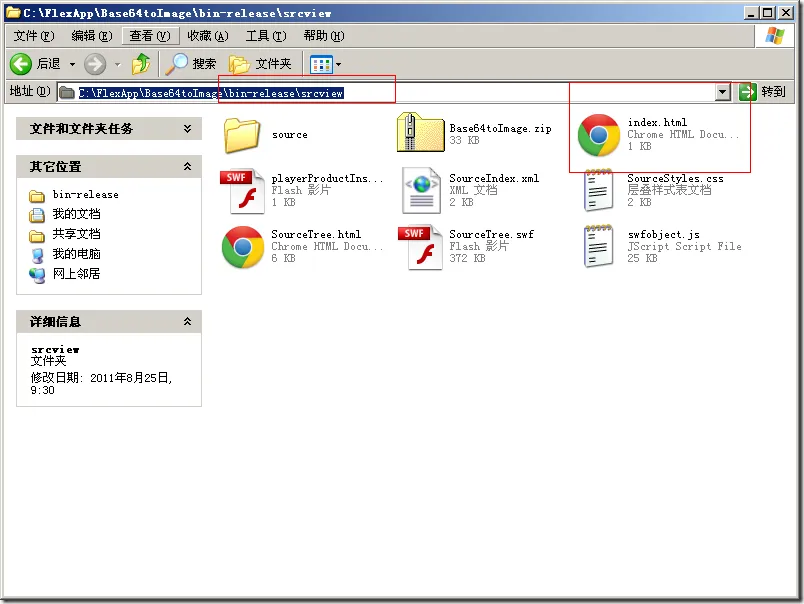Click the 我的文档 documents icon
This screenshot has height=604, width=804.
[x=37, y=215]
